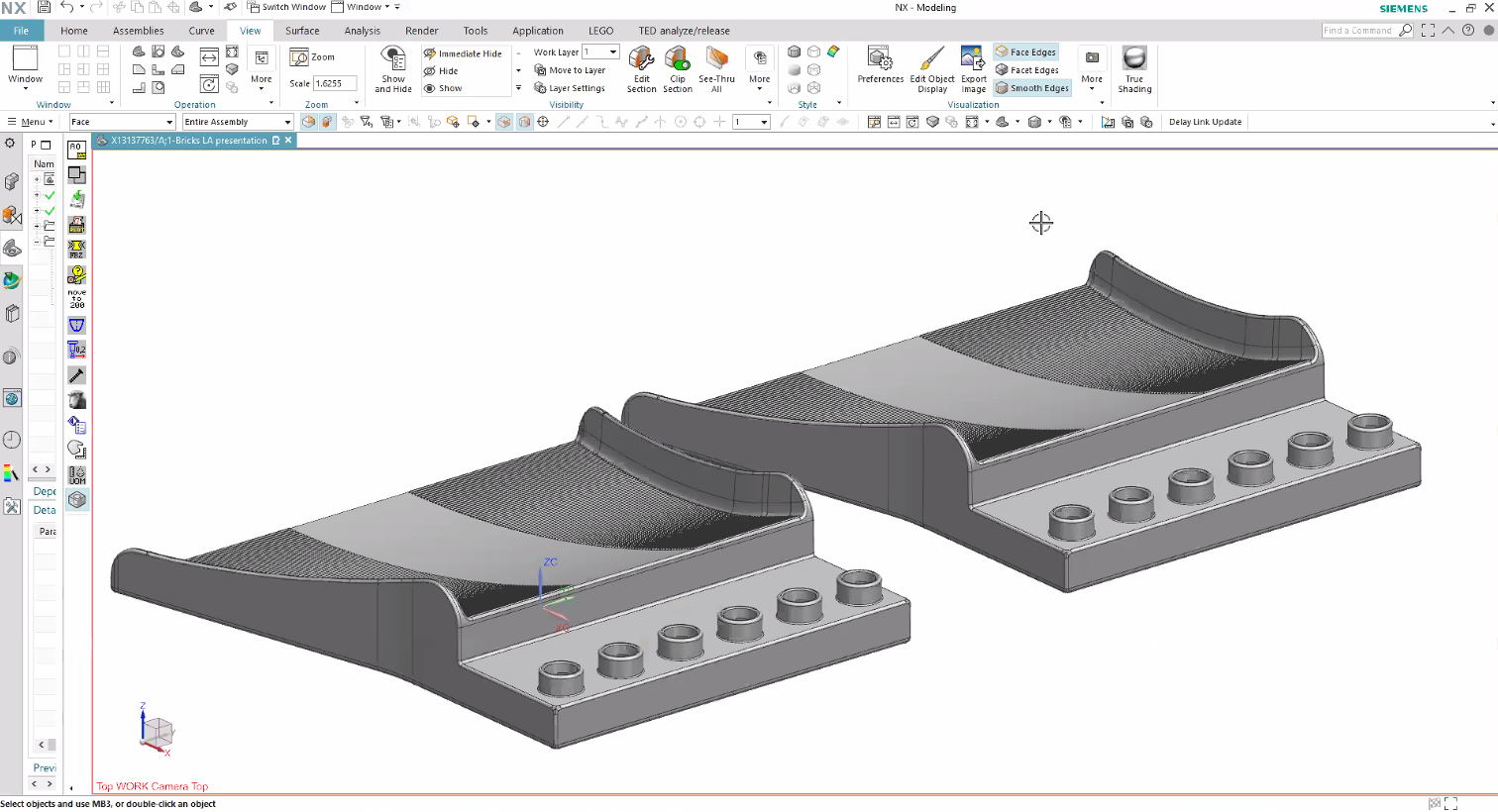Click the Scale value field

click(x=335, y=84)
